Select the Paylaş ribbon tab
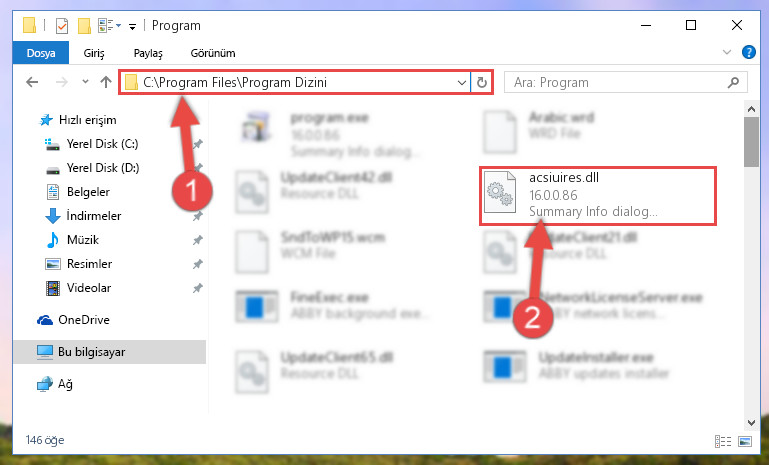The image size is (769, 465). (x=148, y=53)
